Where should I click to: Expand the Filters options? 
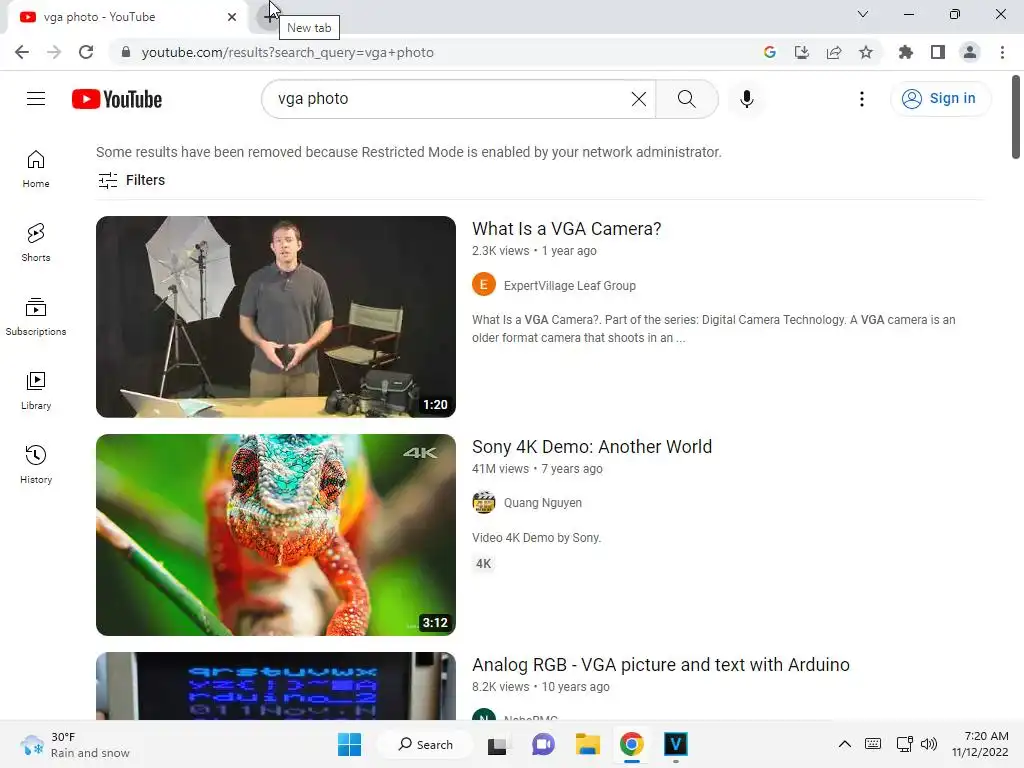(x=131, y=180)
